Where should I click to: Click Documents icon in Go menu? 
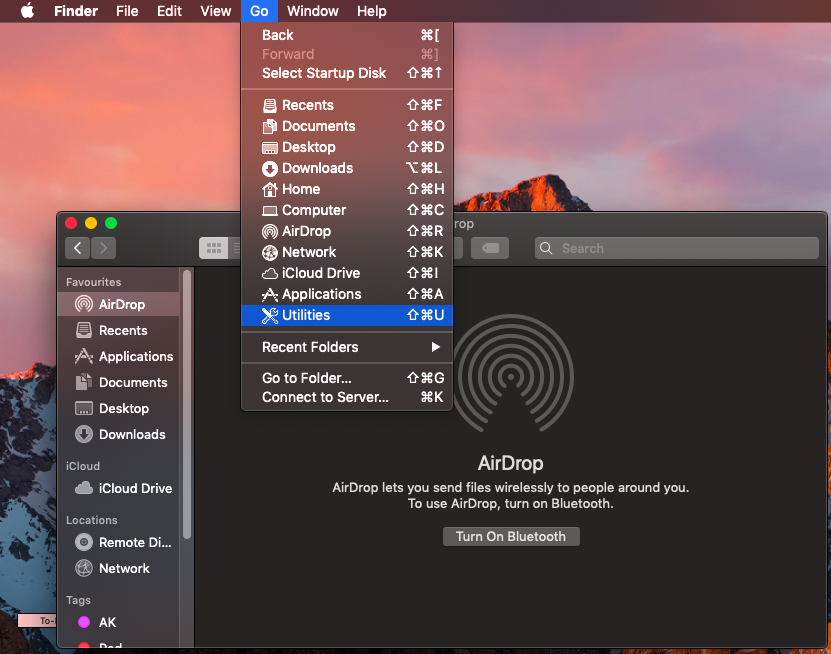coord(270,127)
